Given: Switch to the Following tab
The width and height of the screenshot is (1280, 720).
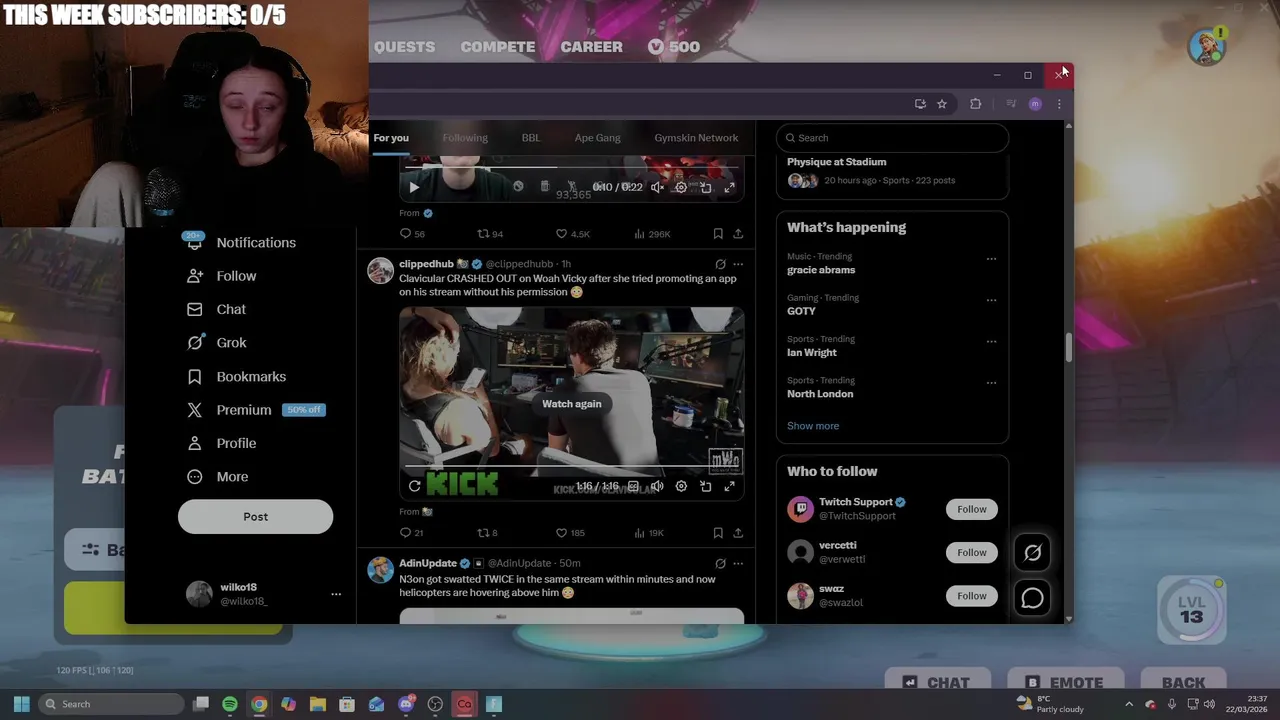Looking at the screenshot, I should pos(465,138).
